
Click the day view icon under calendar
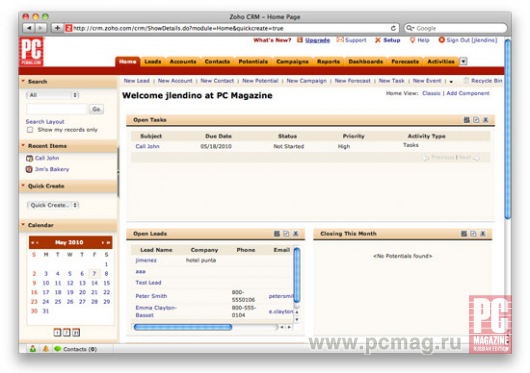click(x=57, y=332)
